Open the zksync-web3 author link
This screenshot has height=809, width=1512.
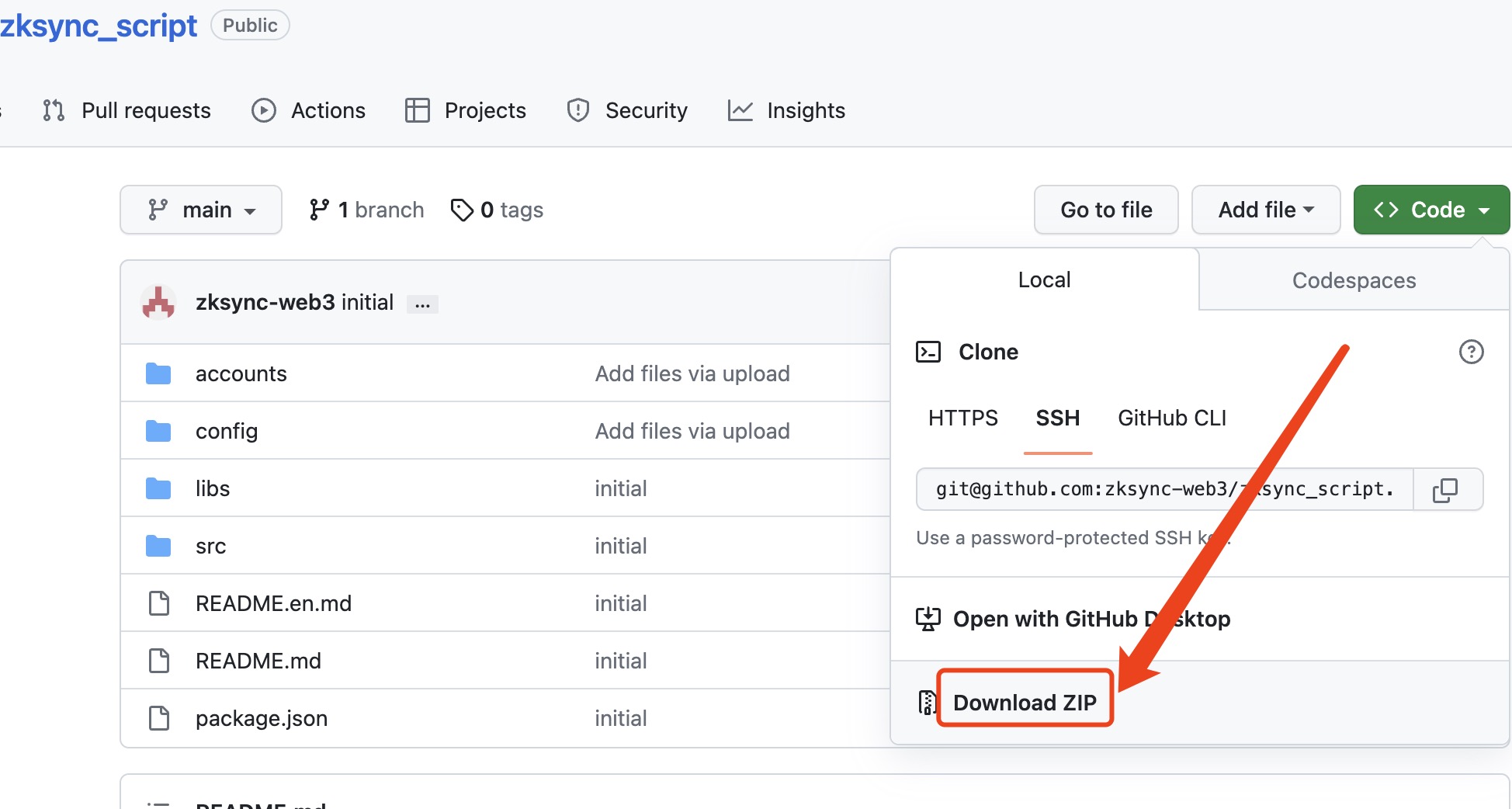(x=265, y=302)
